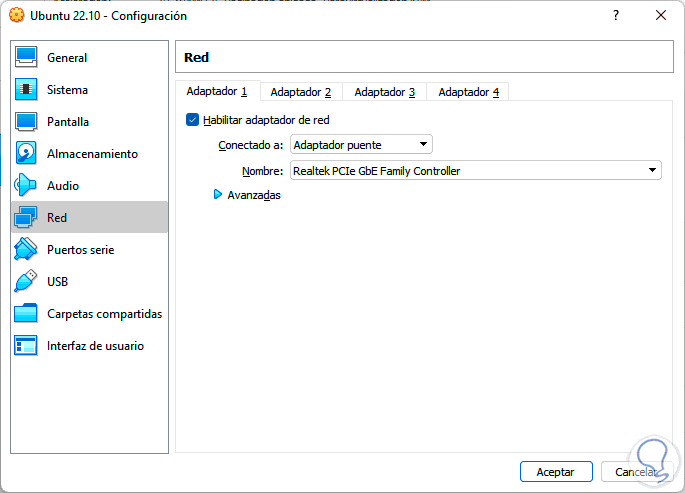Screen dimensions: 685x493
Task: Open the Interfaz de usuario icon
Action: pyautogui.click(x=26, y=346)
